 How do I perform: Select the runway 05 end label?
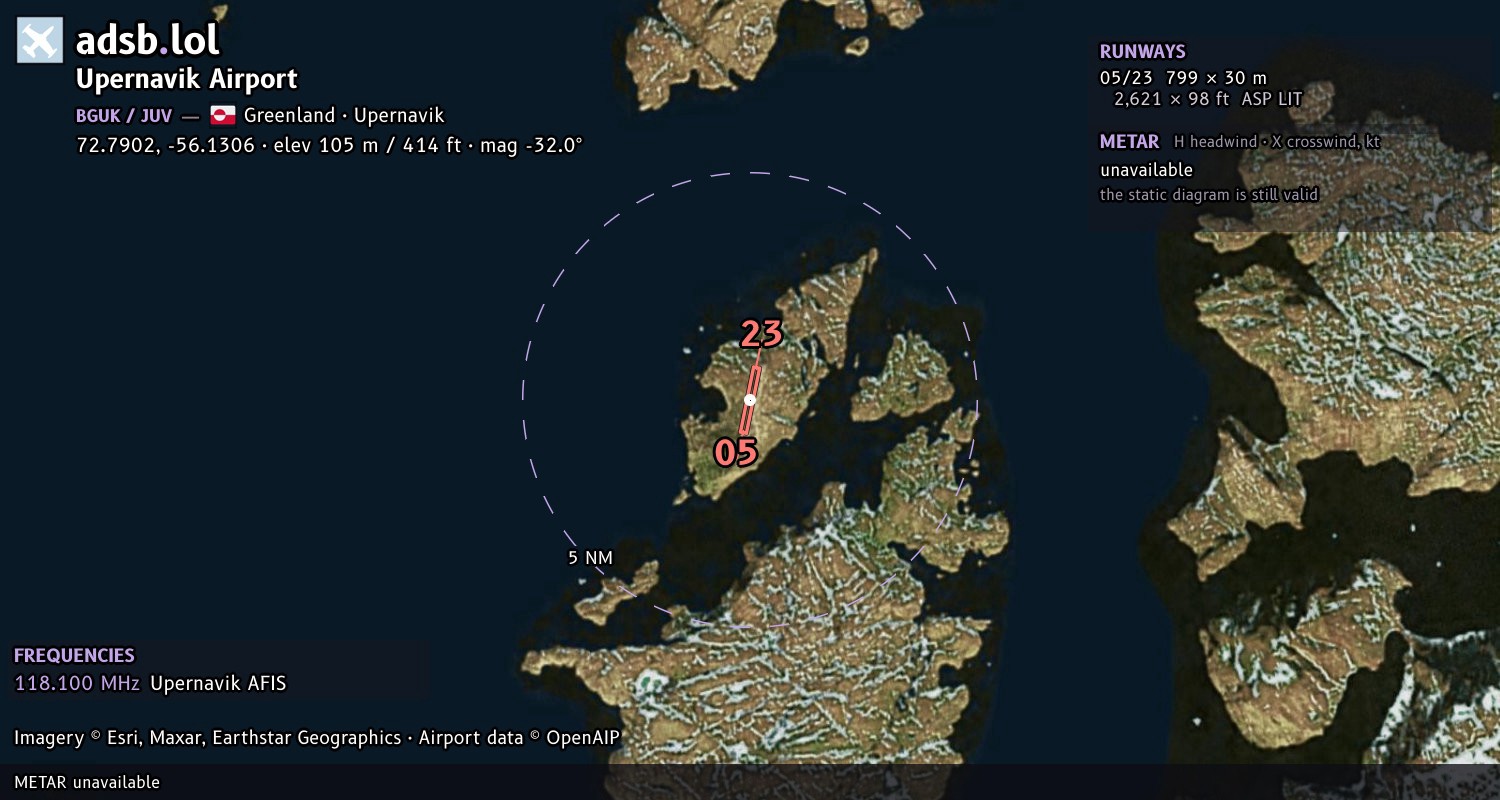coord(736,453)
